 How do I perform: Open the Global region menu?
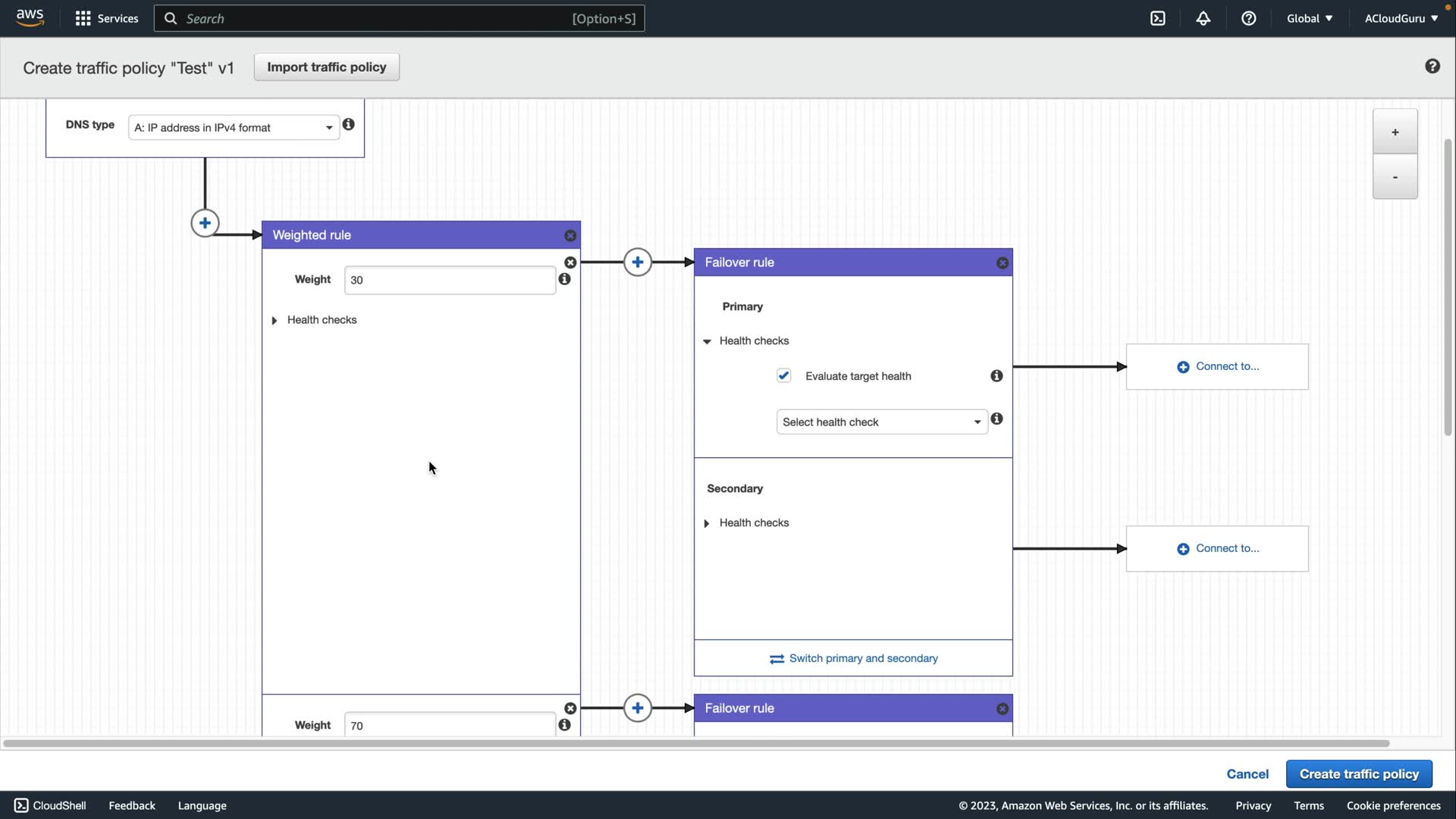1309,18
